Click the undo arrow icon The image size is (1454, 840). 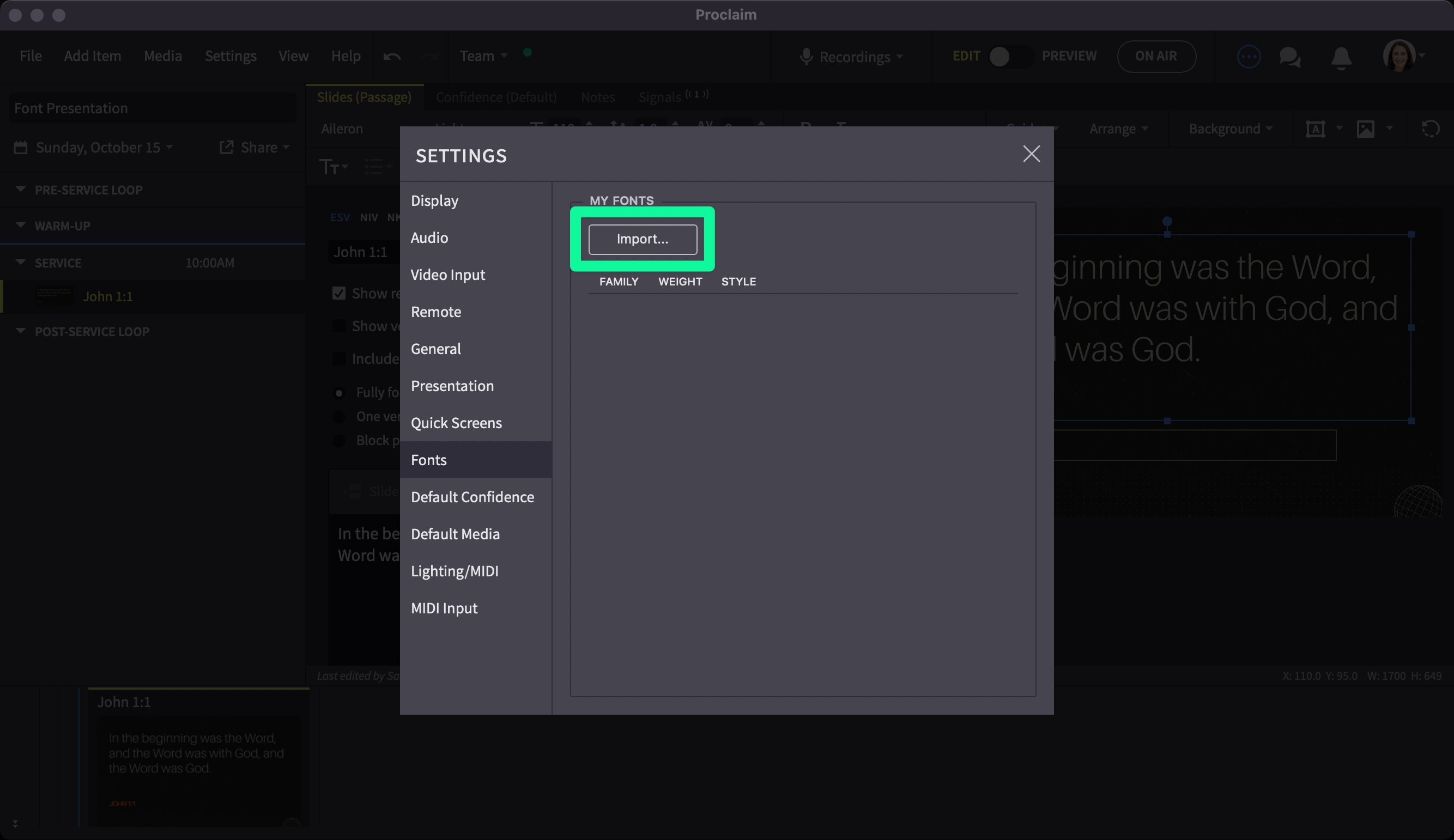click(392, 57)
